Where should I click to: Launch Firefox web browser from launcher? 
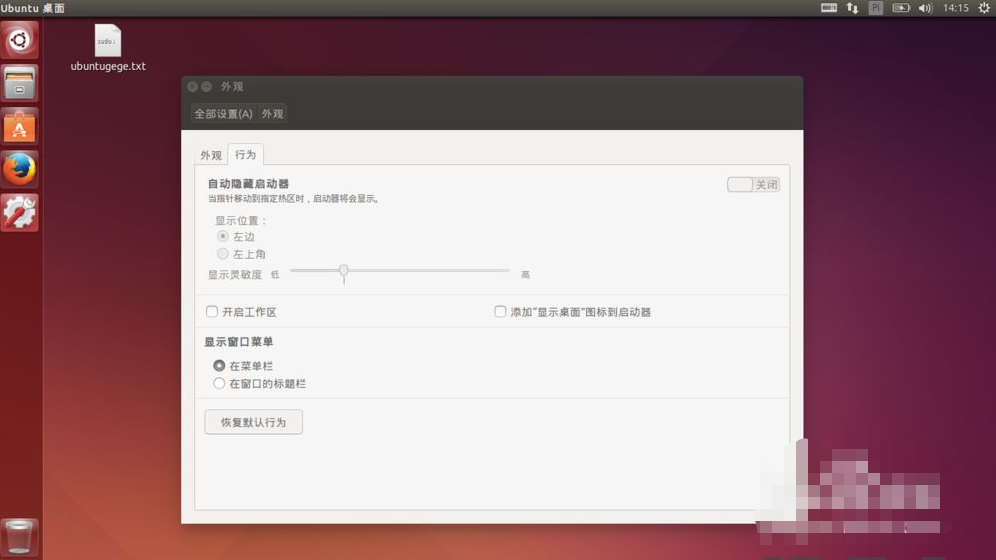20,169
